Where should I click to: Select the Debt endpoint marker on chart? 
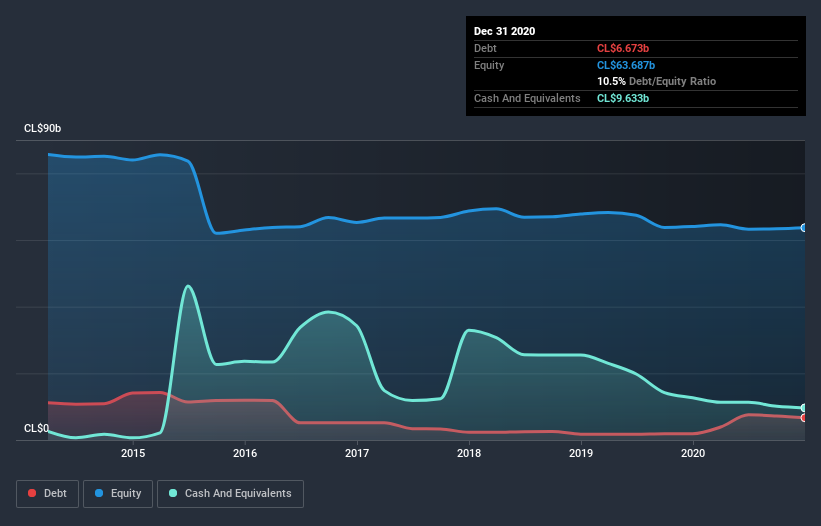[804, 418]
